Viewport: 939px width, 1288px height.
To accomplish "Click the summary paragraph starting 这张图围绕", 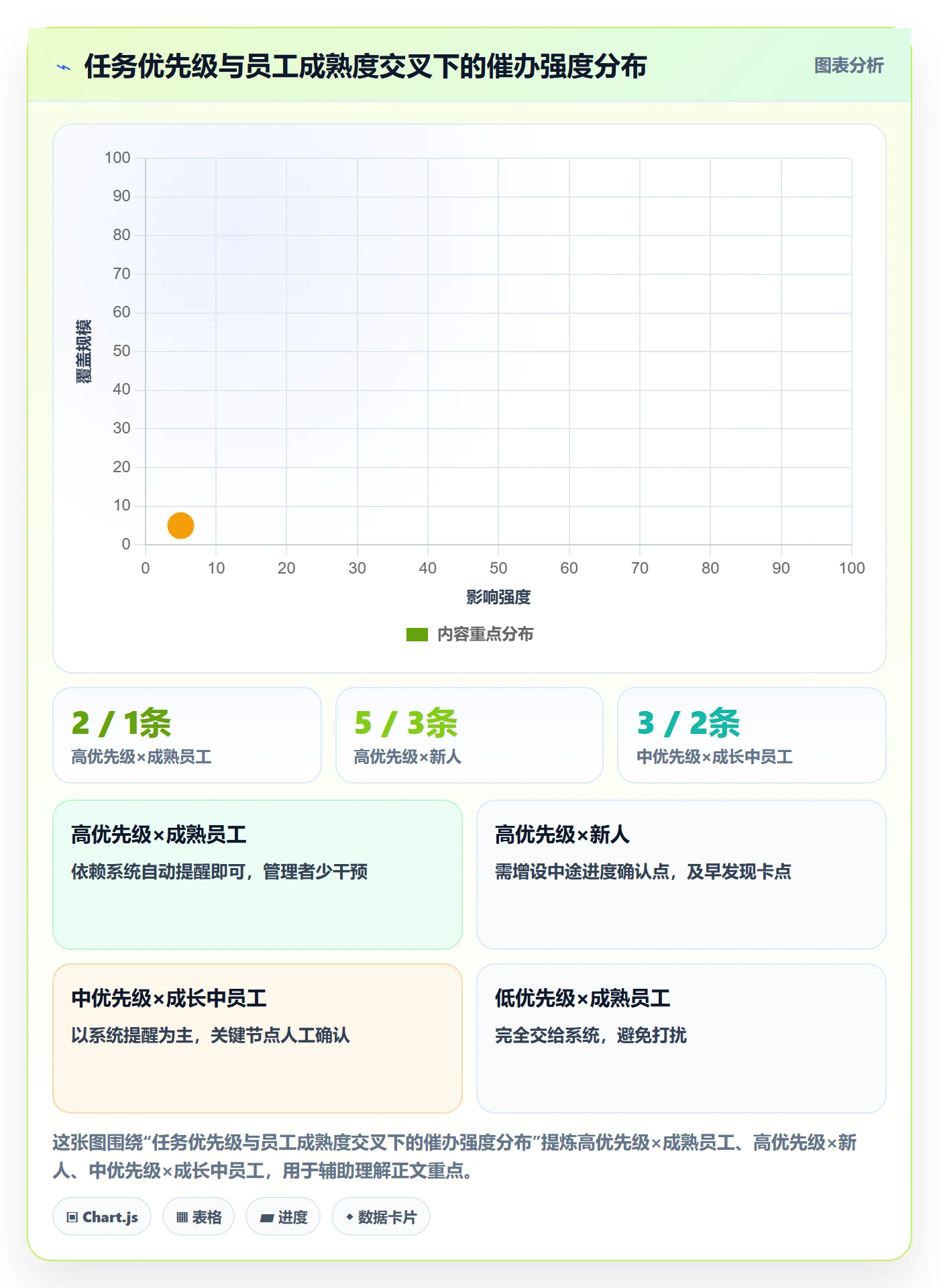I will [455, 1157].
